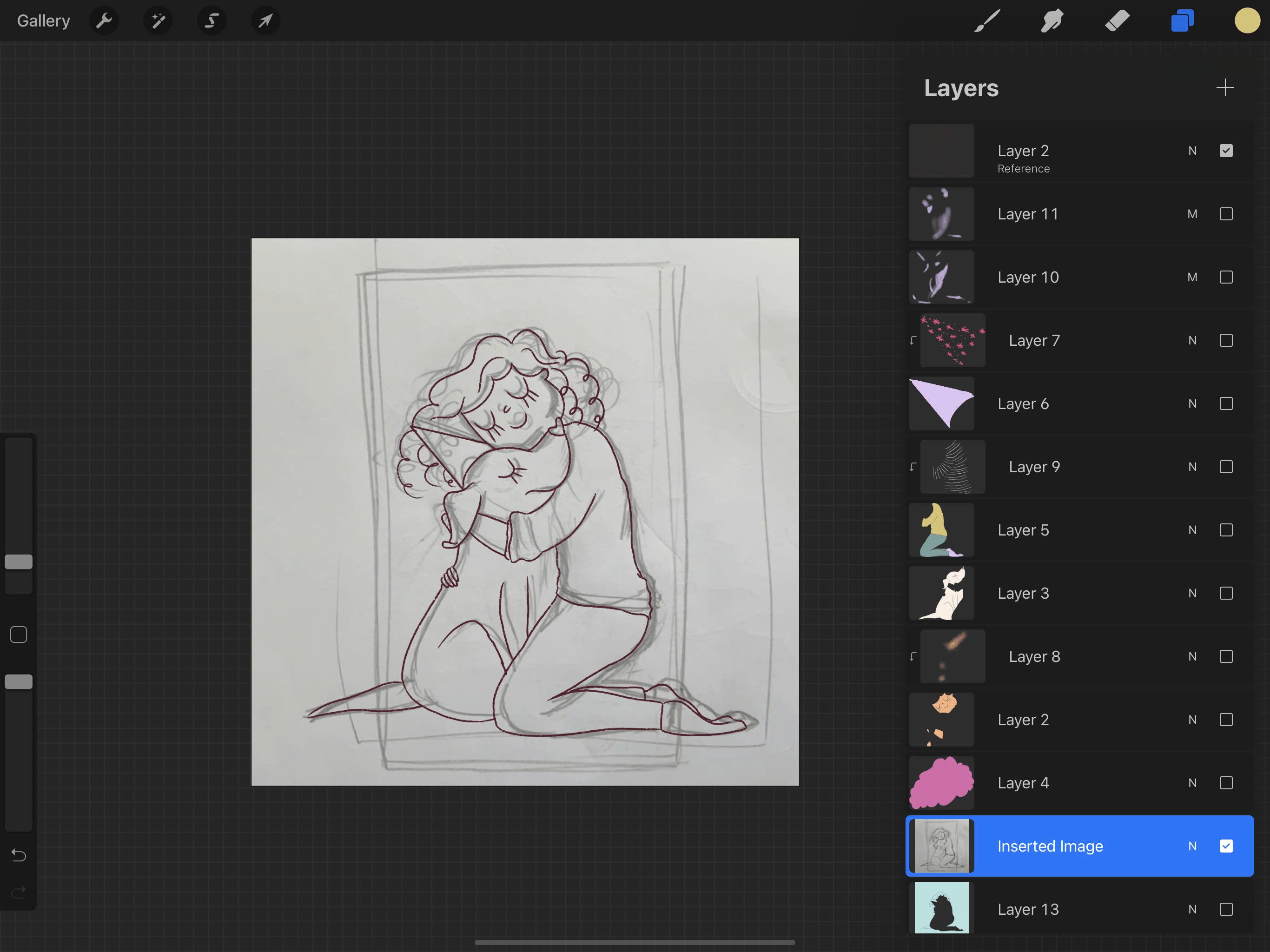Select the Eraser tool
Viewport: 1270px width, 952px height.
pos(1117,21)
